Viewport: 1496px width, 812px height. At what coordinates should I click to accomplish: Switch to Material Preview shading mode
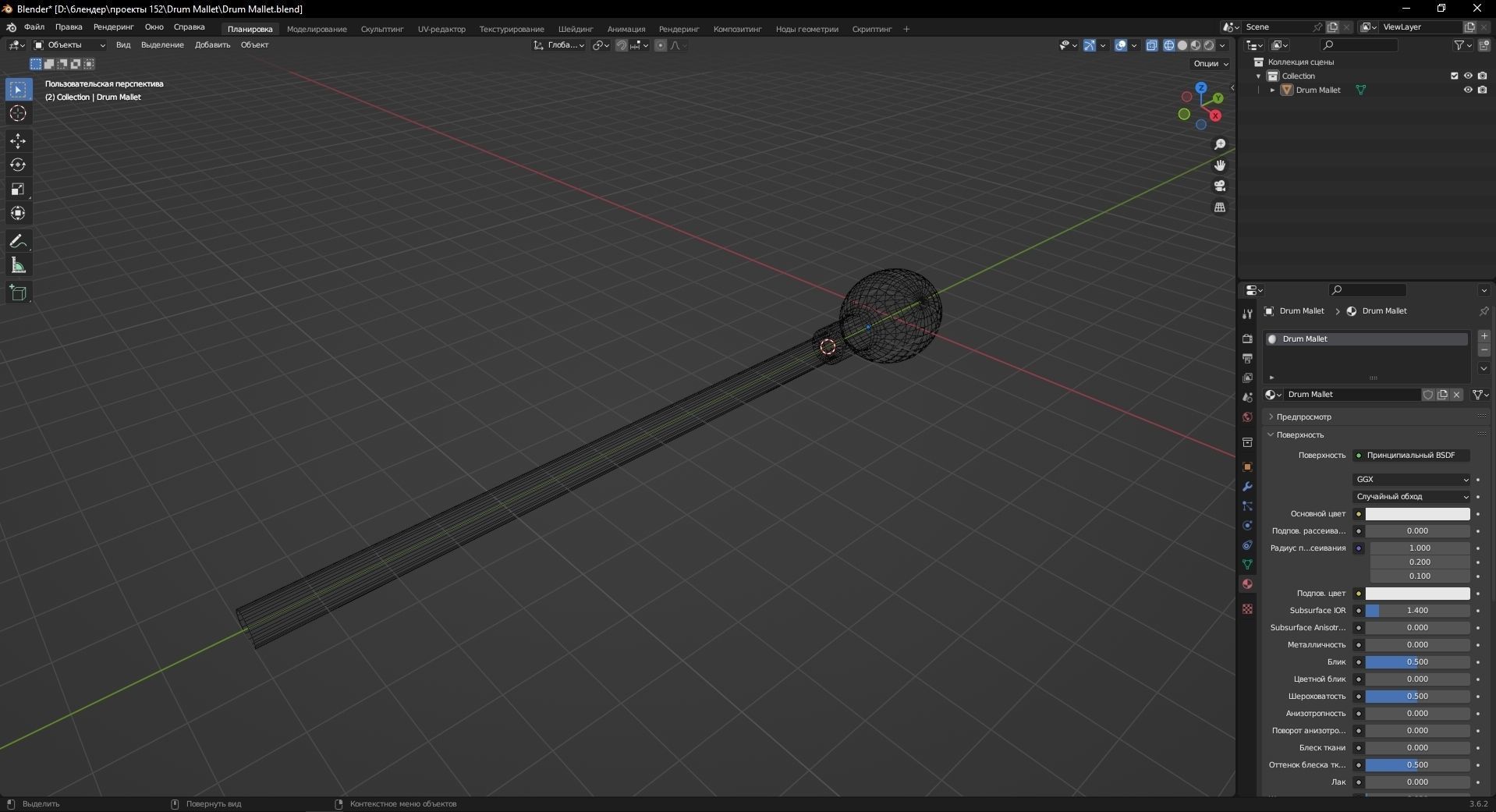[1196, 45]
